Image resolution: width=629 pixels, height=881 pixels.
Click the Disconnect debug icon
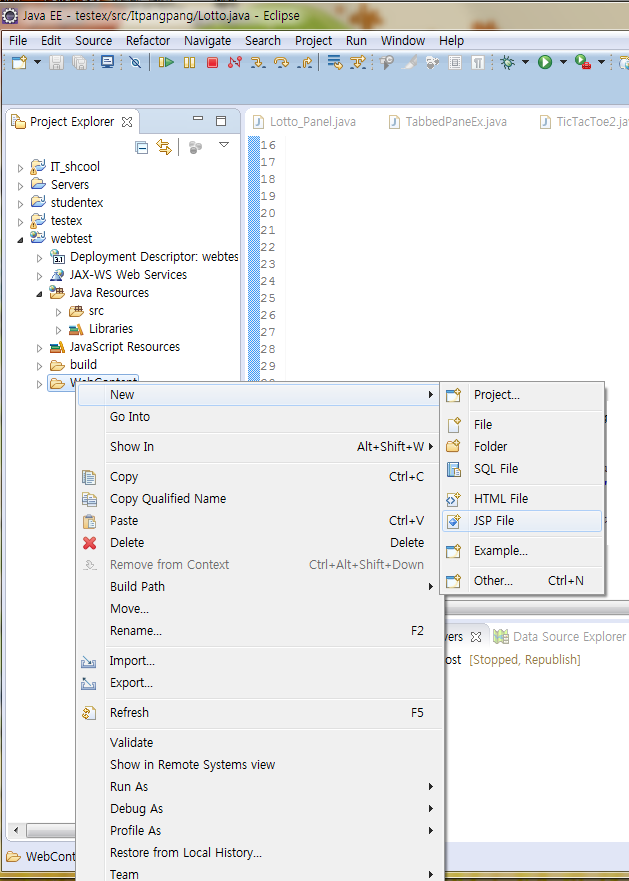click(x=235, y=62)
